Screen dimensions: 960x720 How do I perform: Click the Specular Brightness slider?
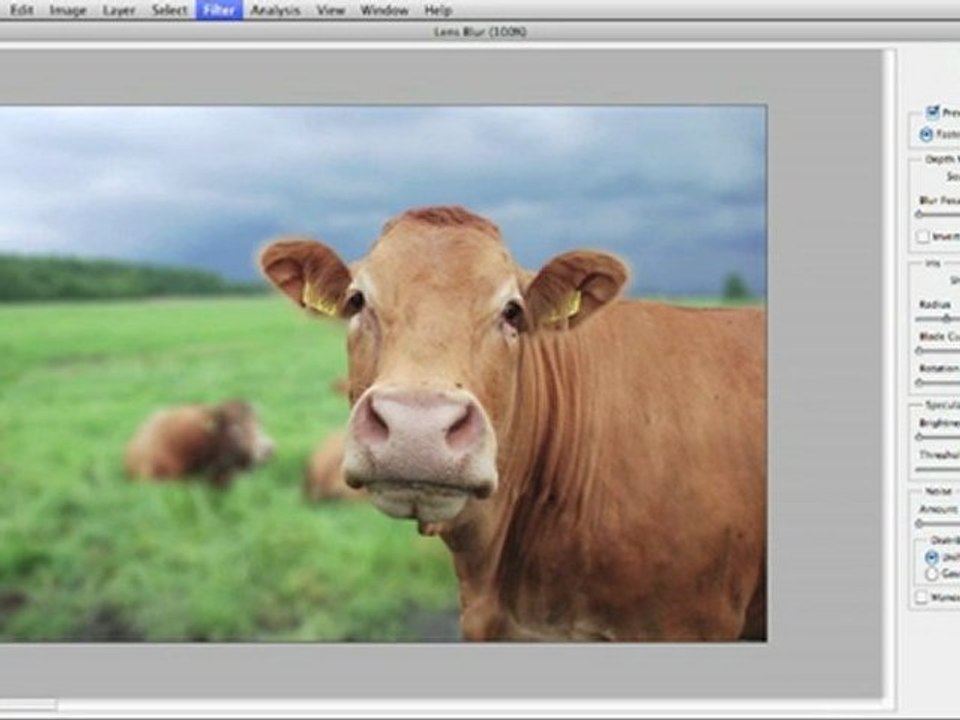(937, 437)
